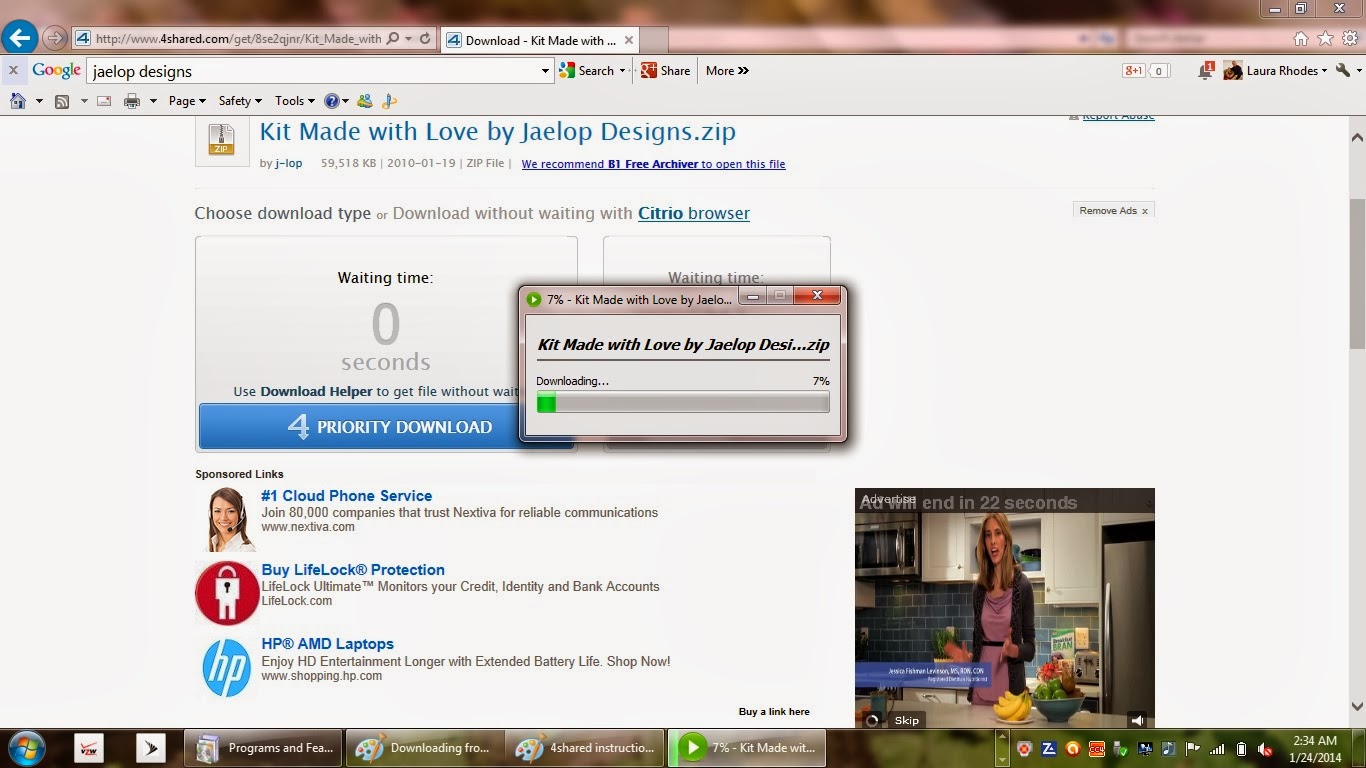Click the Read Mail envelope icon
This screenshot has width=1366, height=768.
(x=104, y=100)
